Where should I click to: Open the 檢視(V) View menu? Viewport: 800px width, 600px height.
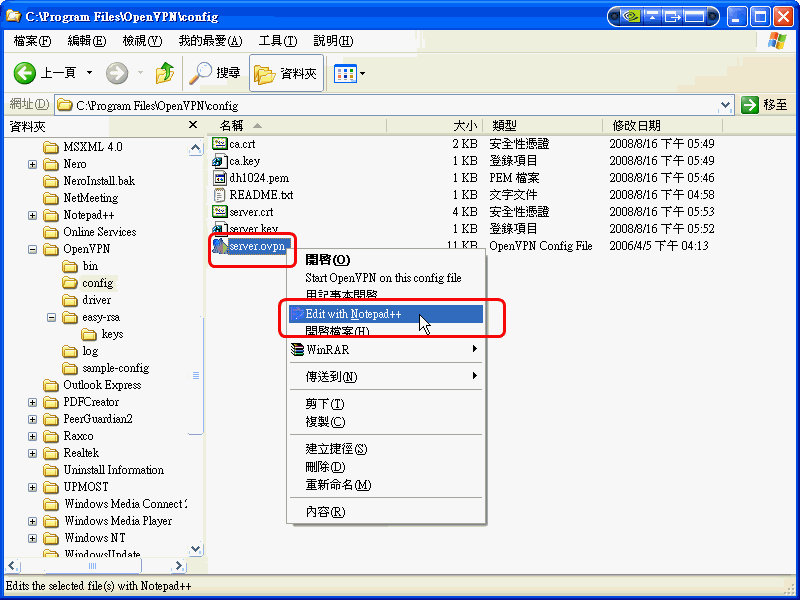coord(142,41)
